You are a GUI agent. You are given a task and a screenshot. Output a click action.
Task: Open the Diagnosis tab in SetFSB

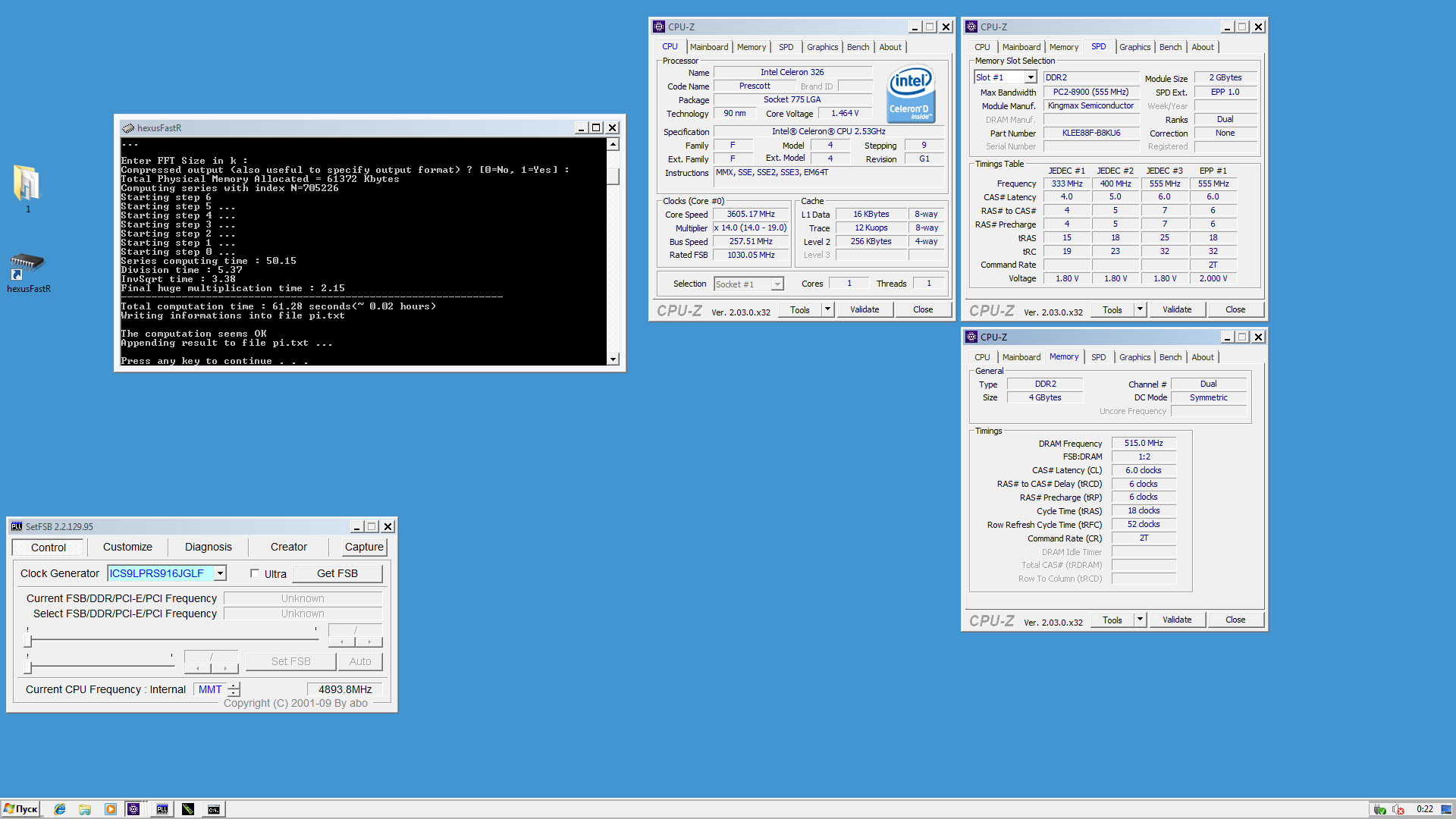pyautogui.click(x=208, y=547)
